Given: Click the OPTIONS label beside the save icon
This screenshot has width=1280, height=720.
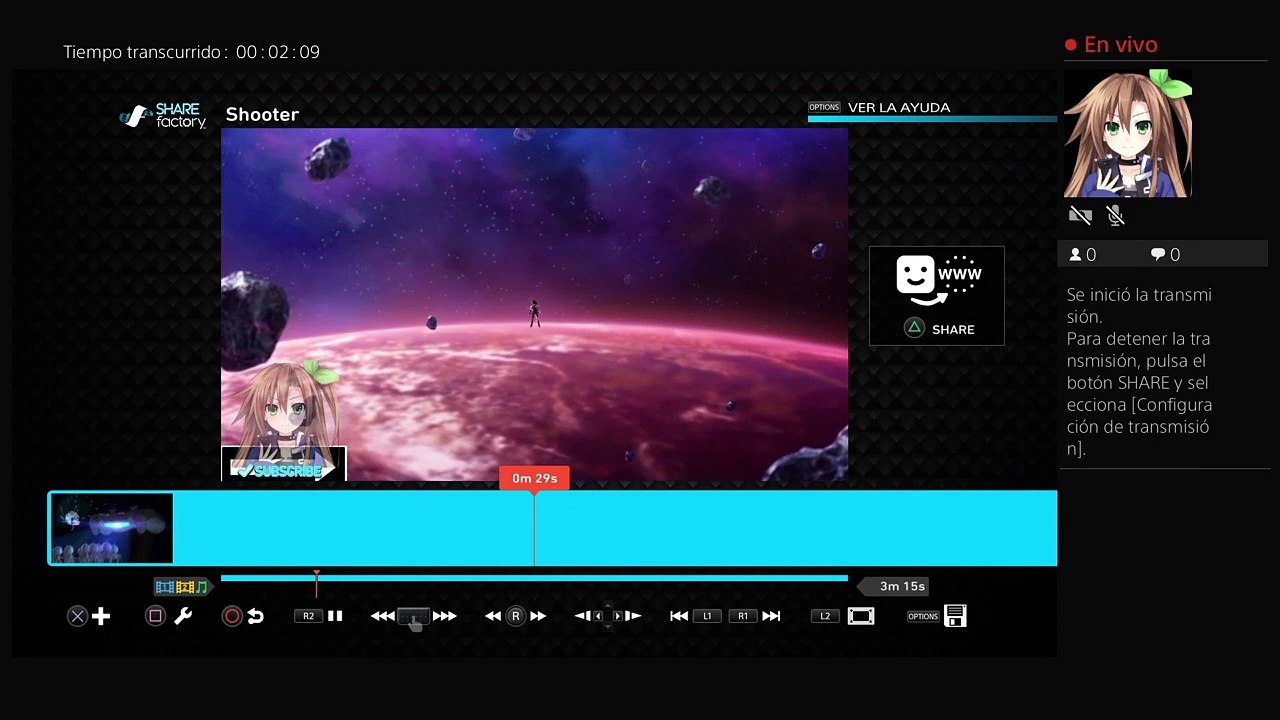Looking at the screenshot, I should point(923,616).
